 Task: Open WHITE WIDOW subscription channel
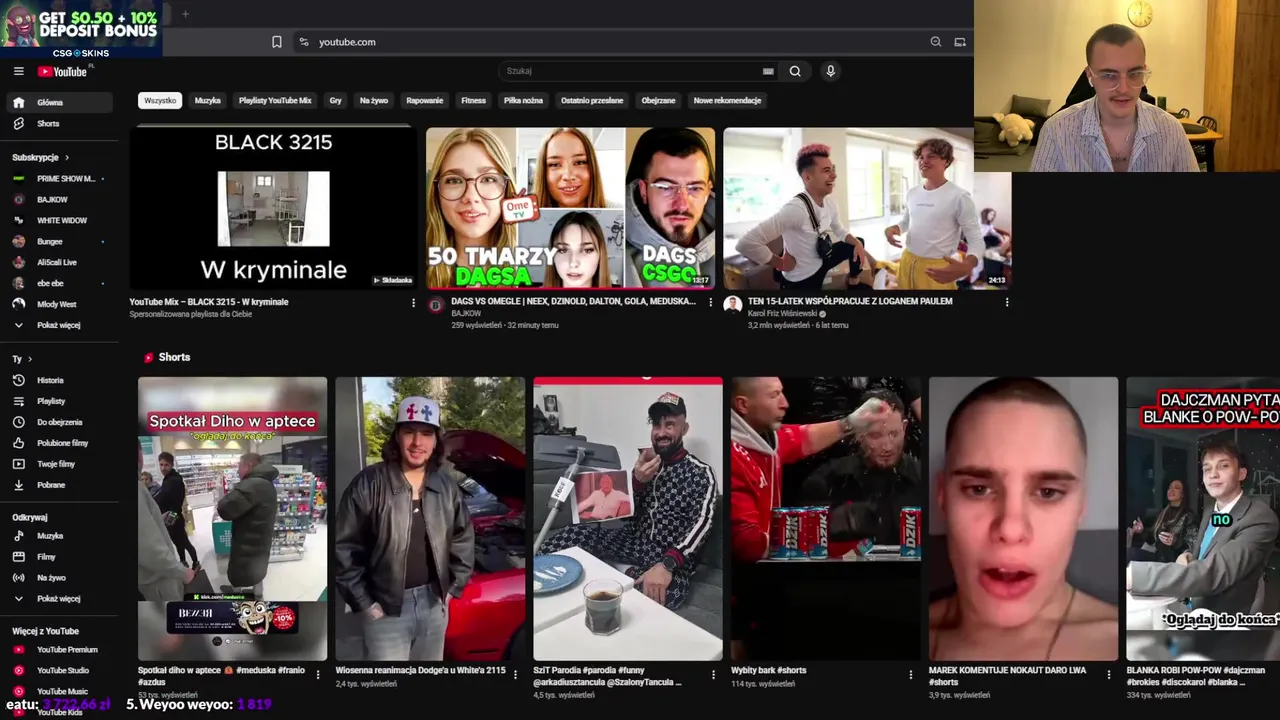pos(60,221)
